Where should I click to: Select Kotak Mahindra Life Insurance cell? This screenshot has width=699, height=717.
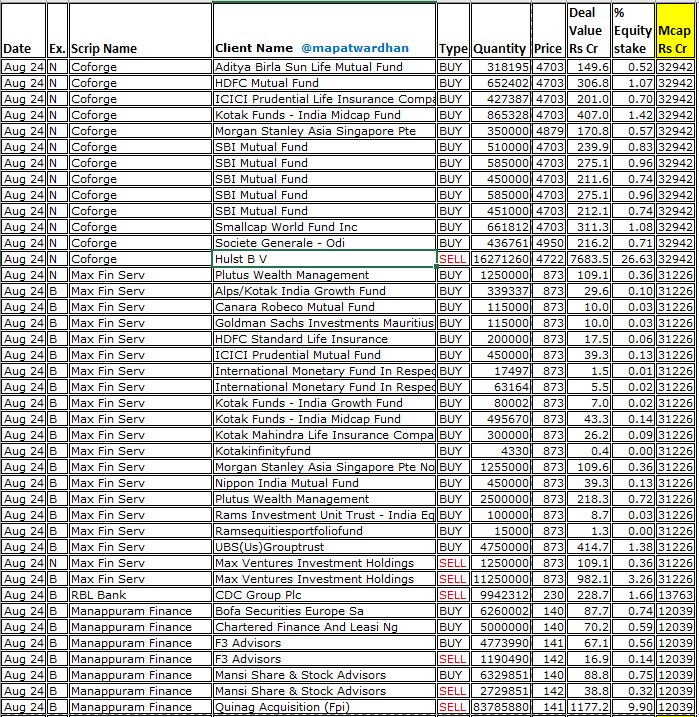click(324, 435)
